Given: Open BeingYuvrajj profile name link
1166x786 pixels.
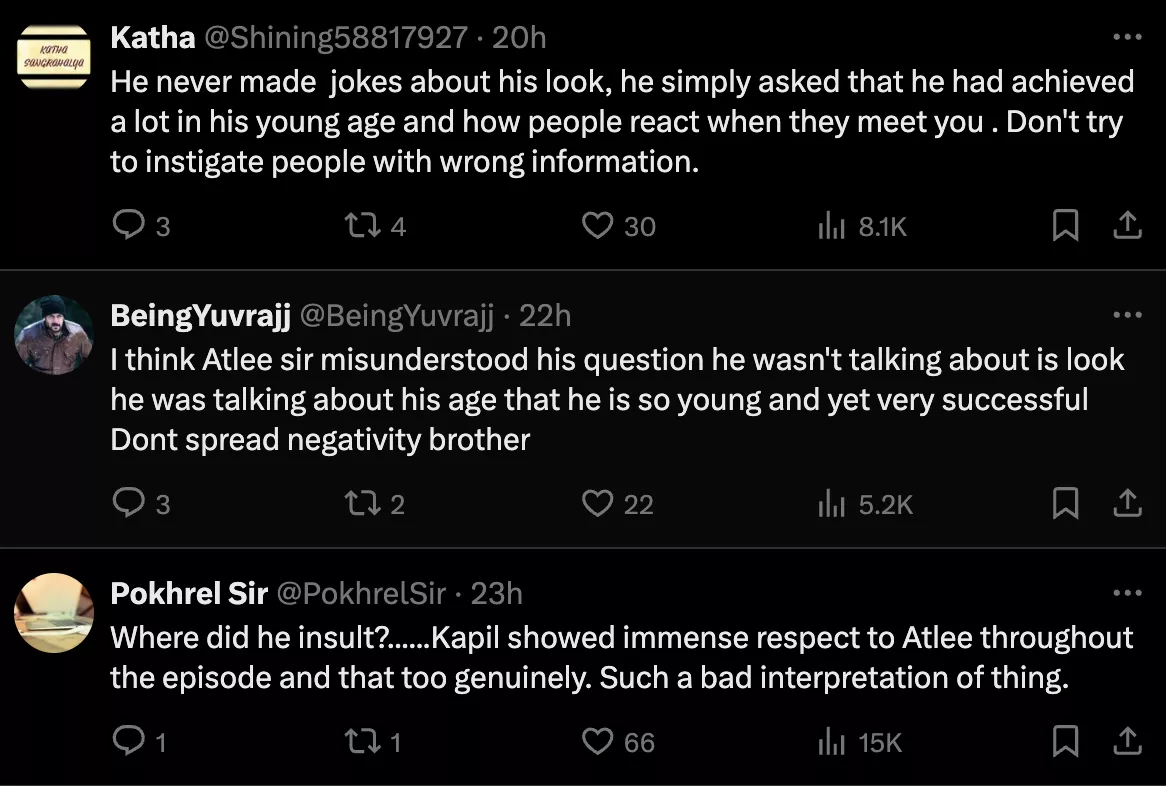Looking at the screenshot, I should pyautogui.click(x=200, y=316).
